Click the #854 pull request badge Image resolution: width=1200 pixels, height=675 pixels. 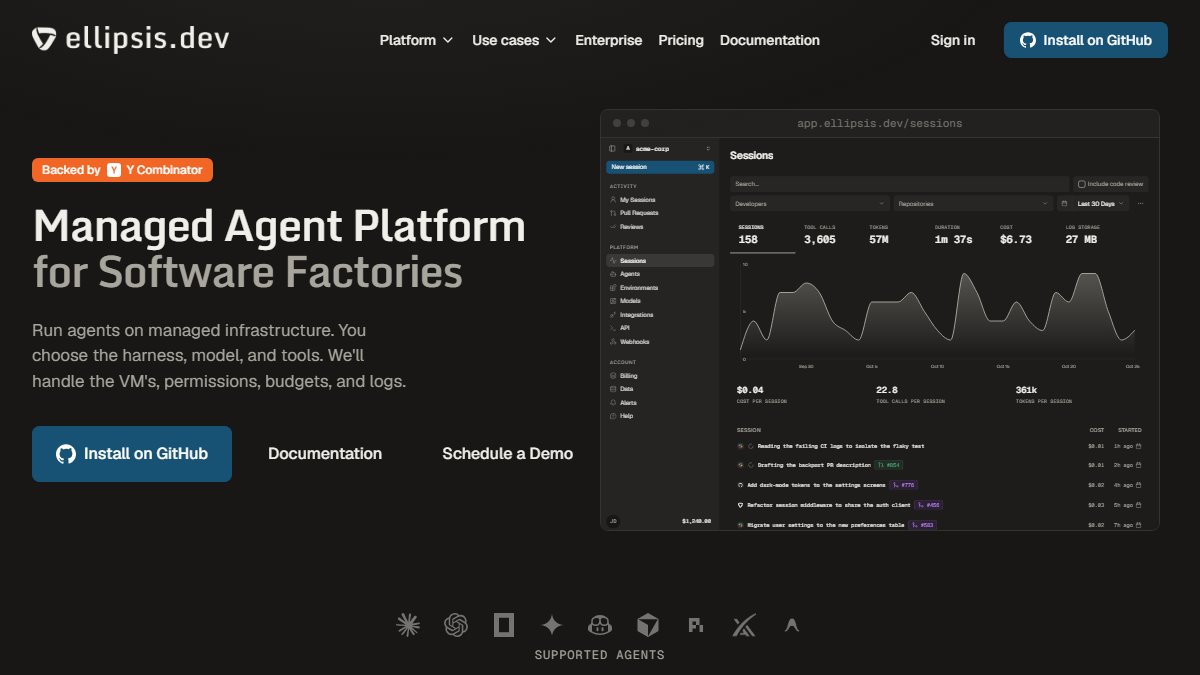[x=889, y=465]
